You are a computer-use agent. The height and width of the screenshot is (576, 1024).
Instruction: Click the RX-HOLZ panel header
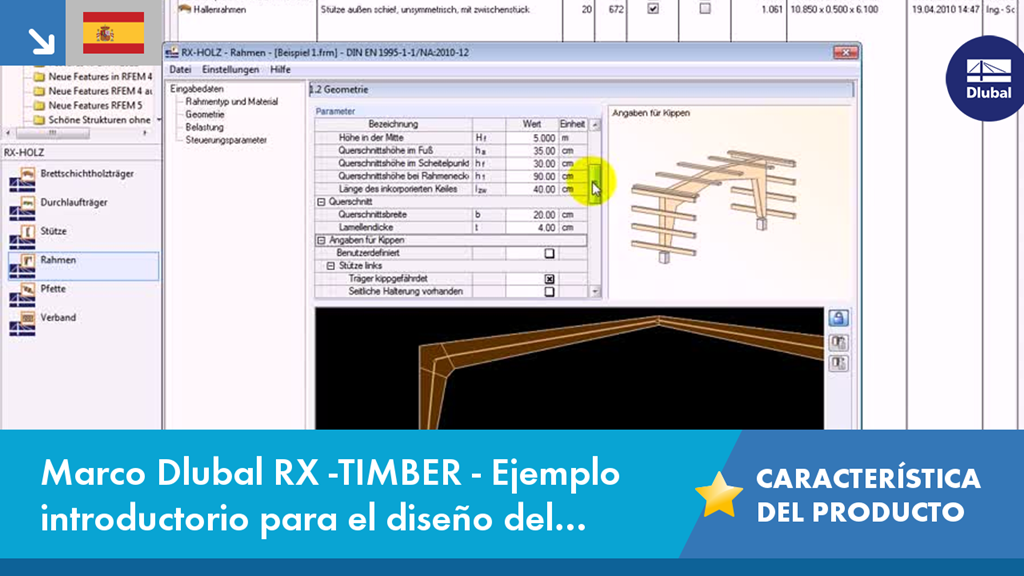pos(81,152)
